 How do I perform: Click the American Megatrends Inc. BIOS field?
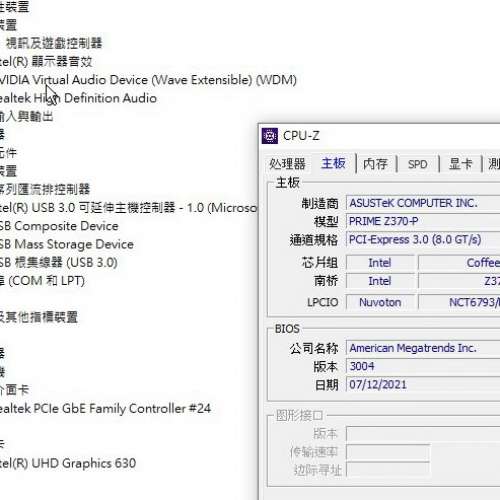pos(423,348)
